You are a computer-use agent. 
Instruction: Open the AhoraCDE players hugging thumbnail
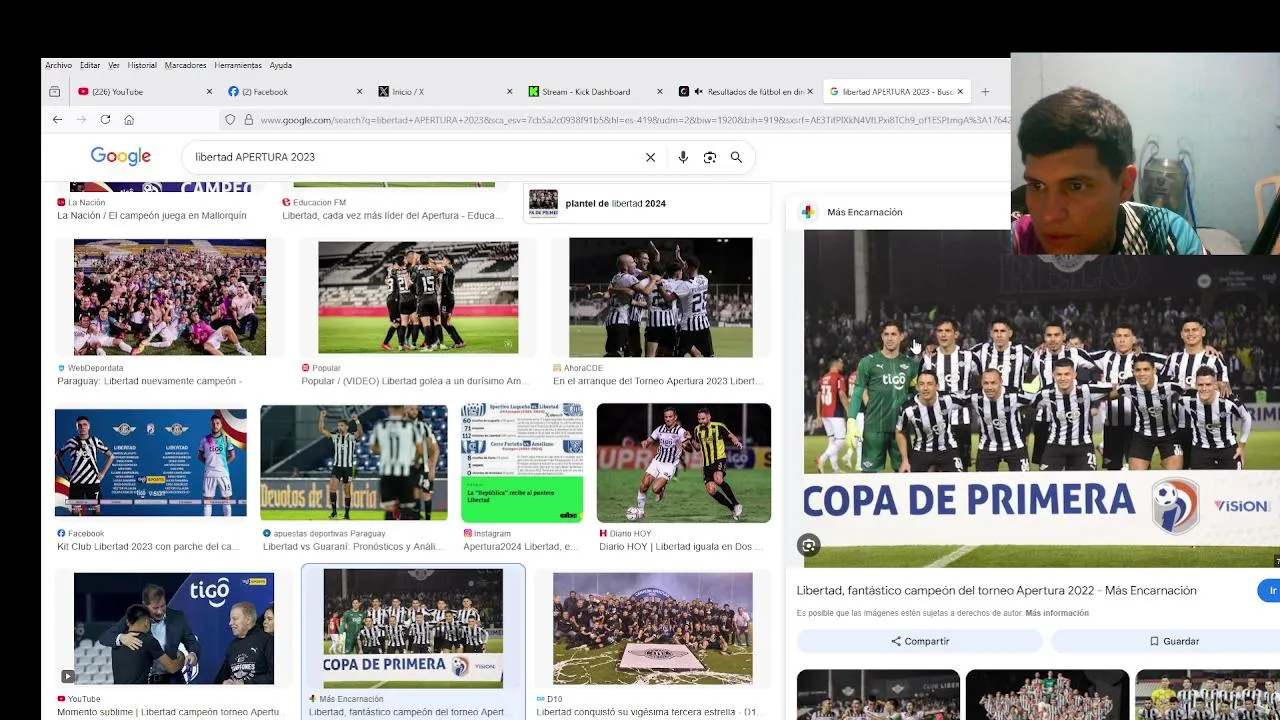(660, 297)
